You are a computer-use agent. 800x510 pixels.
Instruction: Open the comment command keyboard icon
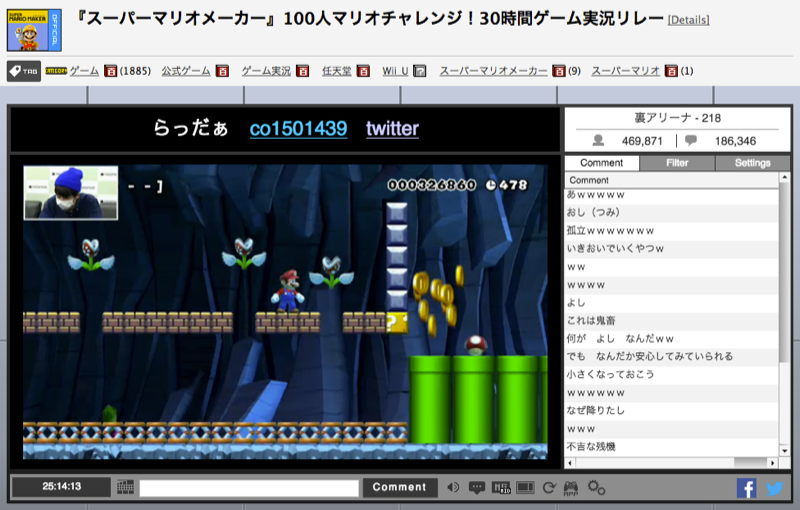click(125, 487)
